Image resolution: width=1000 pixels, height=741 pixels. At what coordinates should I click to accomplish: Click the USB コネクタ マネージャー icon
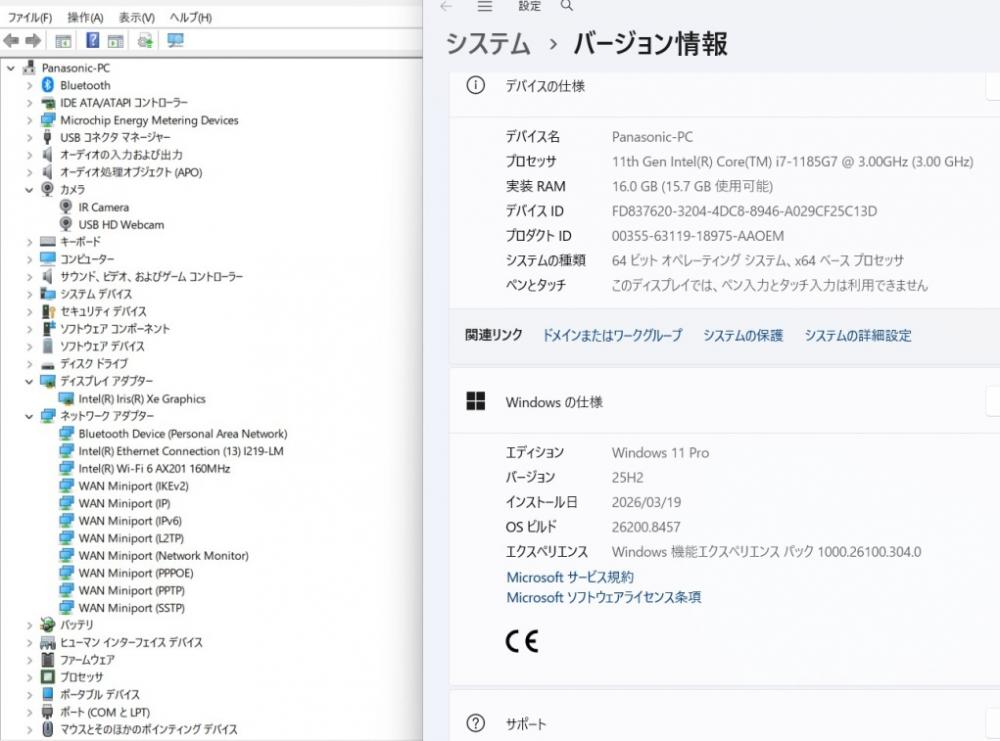(x=47, y=137)
